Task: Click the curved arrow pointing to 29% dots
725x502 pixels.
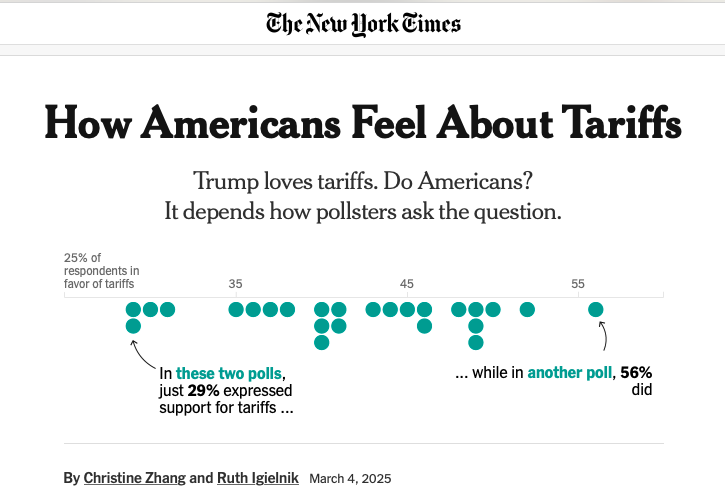Action: [140, 355]
